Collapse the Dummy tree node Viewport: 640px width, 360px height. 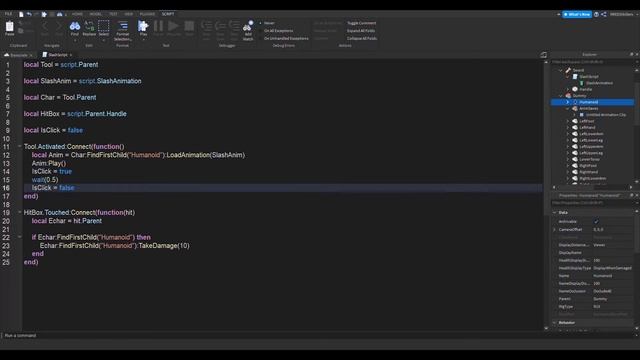(x=560, y=96)
